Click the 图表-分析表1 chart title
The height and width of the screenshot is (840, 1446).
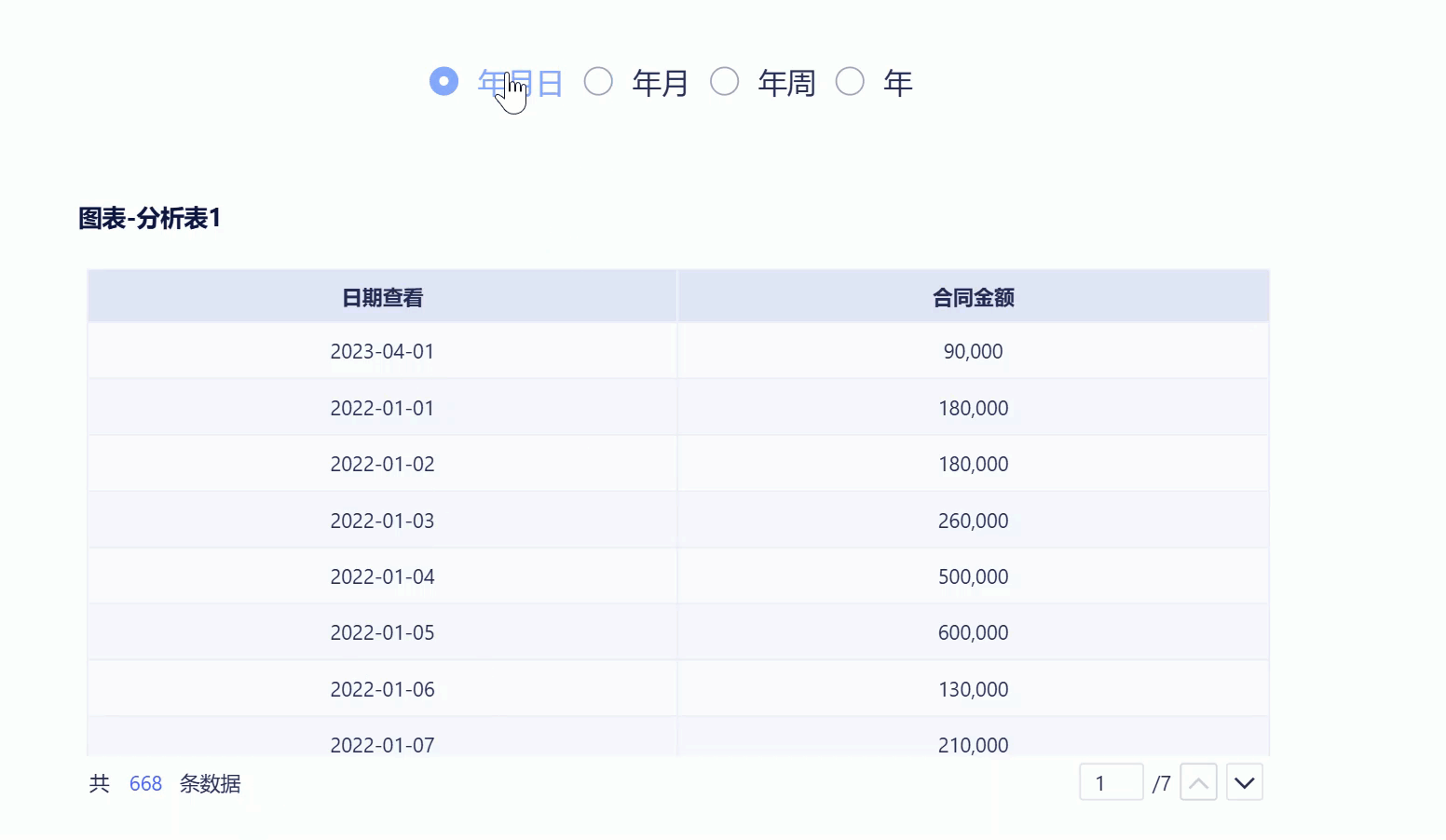click(x=149, y=219)
